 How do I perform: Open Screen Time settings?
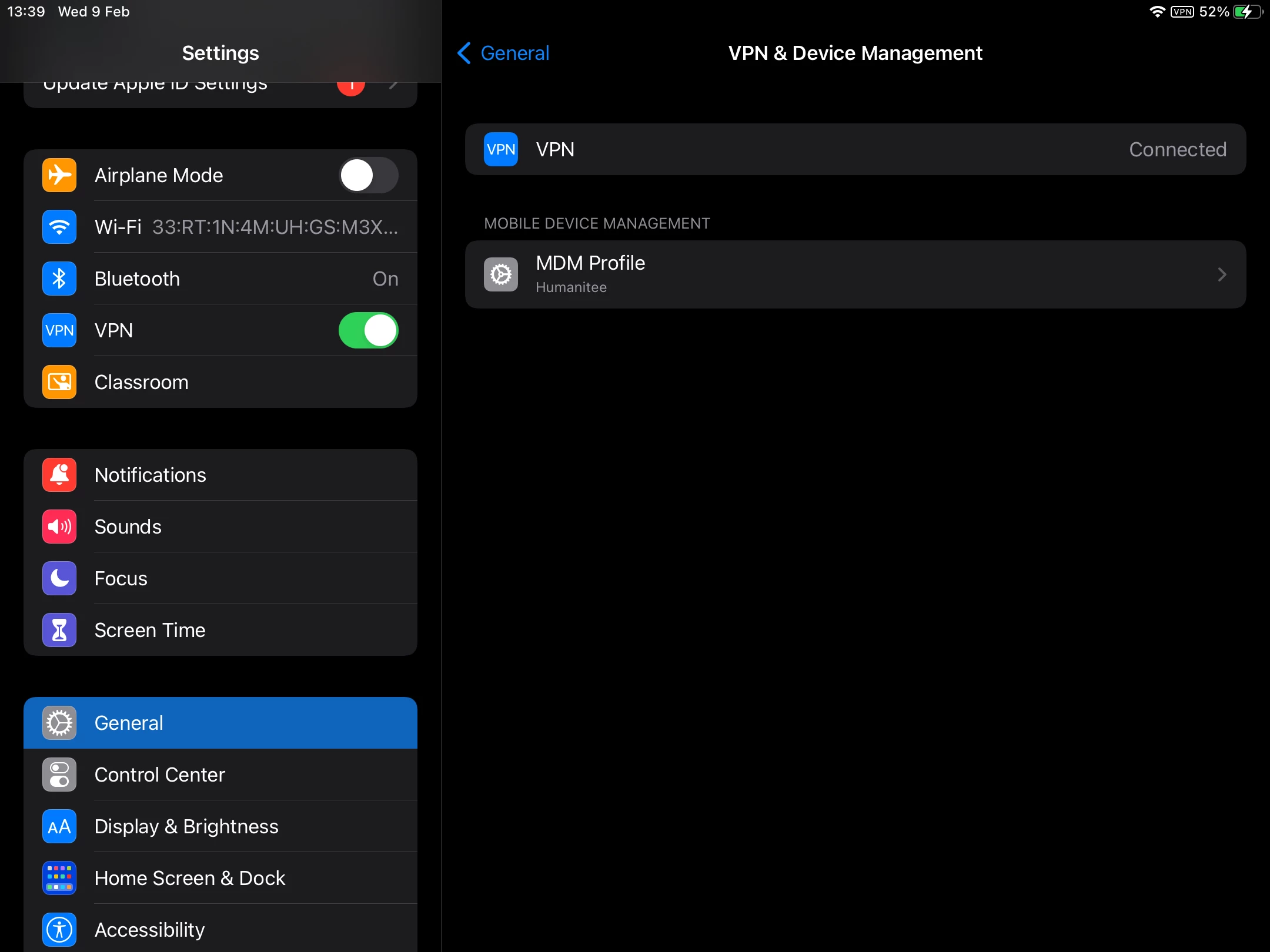click(x=220, y=630)
